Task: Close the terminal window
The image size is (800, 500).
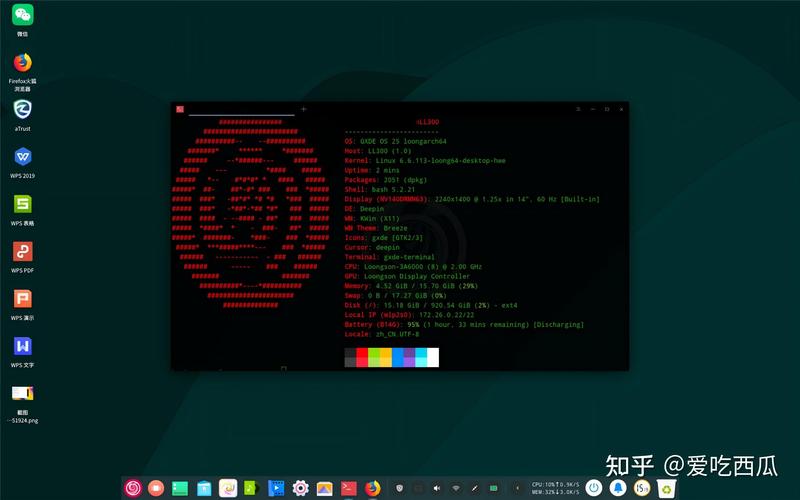Action: click(621, 109)
